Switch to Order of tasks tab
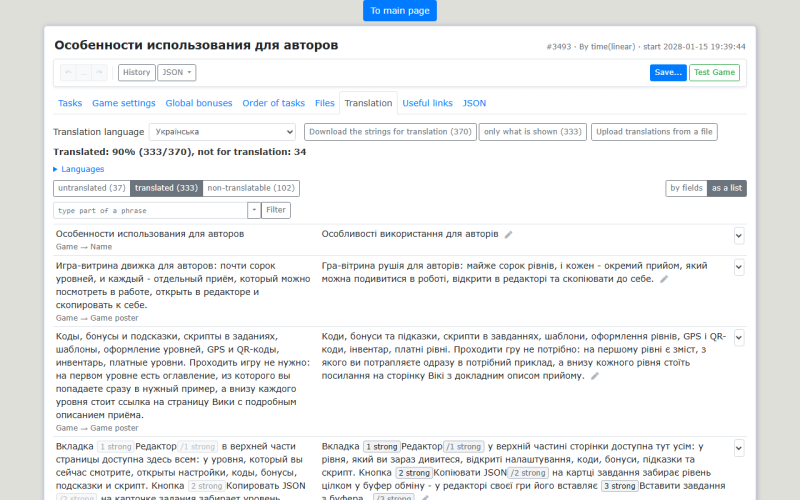The image size is (800, 500). pos(273,103)
